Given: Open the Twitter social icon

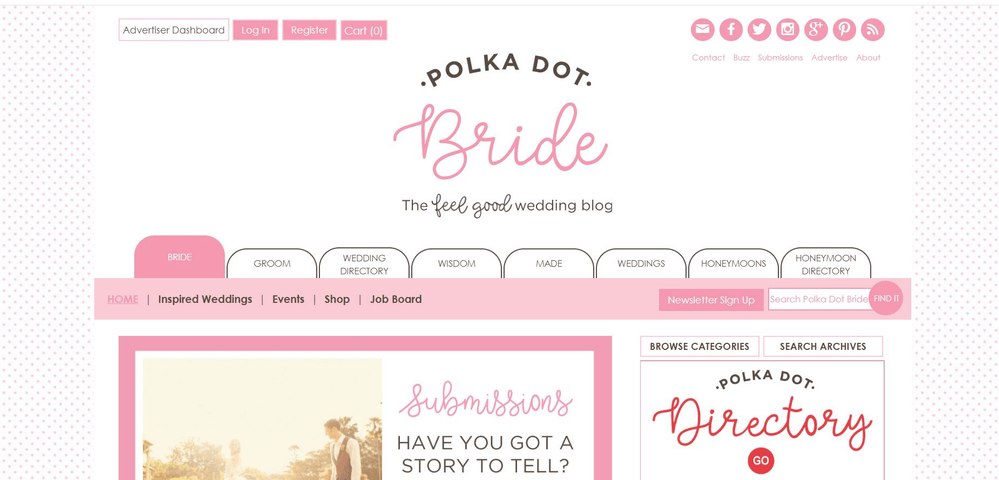Looking at the screenshot, I should coord(759,29).
